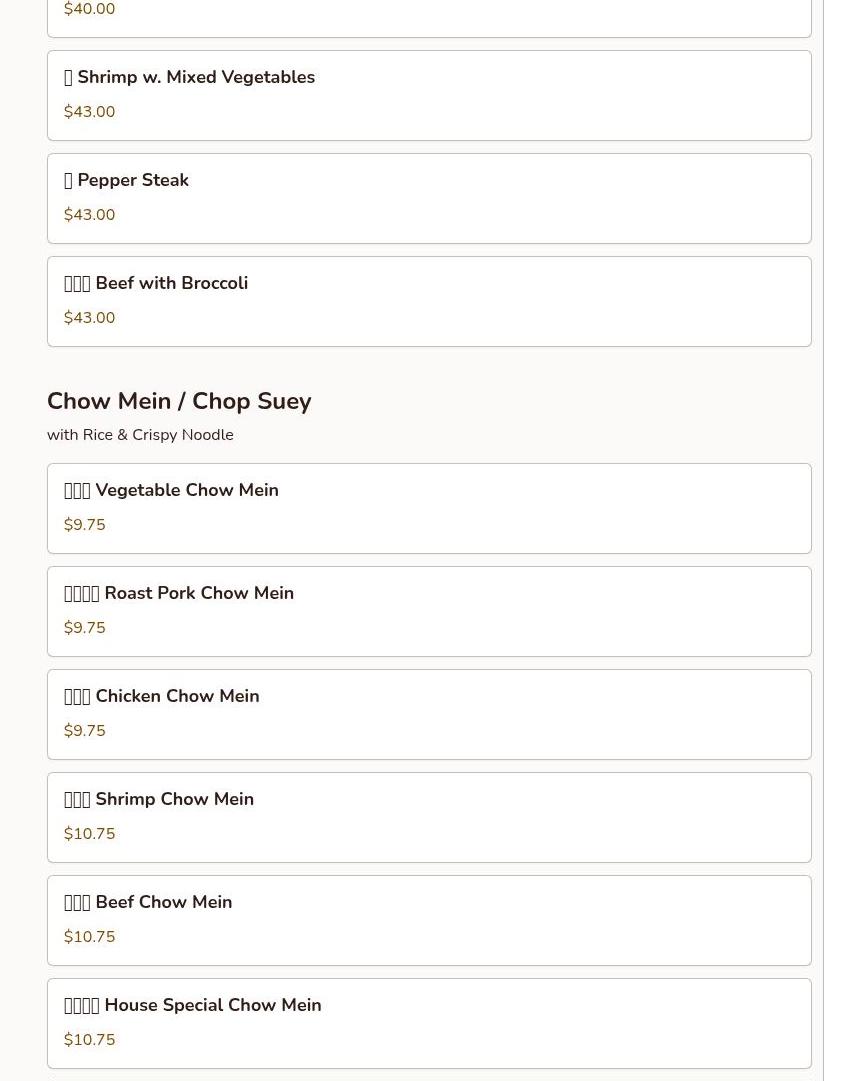Click the Vegetable Chow Mein $9.75 price
The image size is (844, 1081).
(x=84, y=525)
